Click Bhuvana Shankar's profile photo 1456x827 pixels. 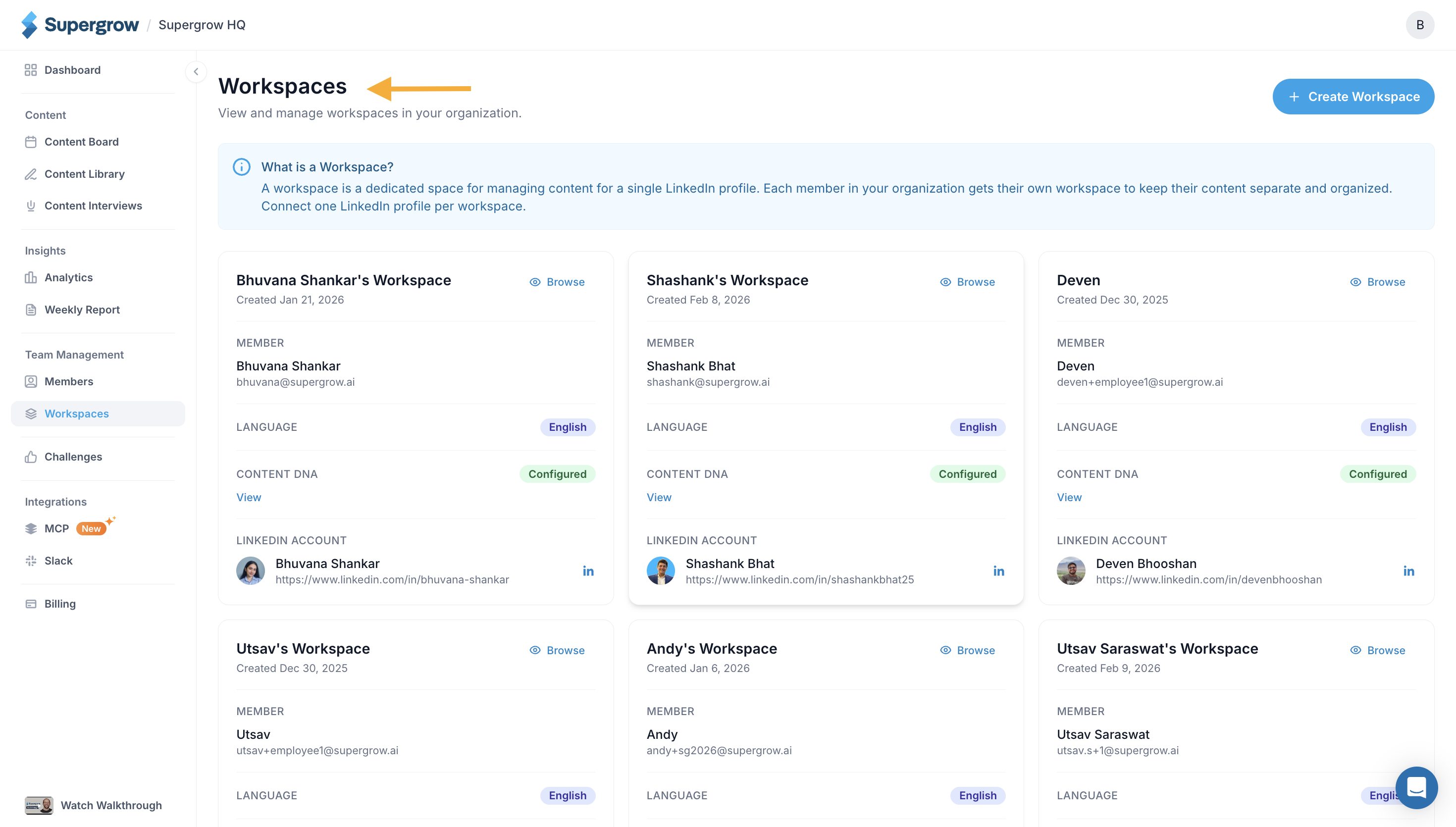pyautogui.click(x=251, y=571)
